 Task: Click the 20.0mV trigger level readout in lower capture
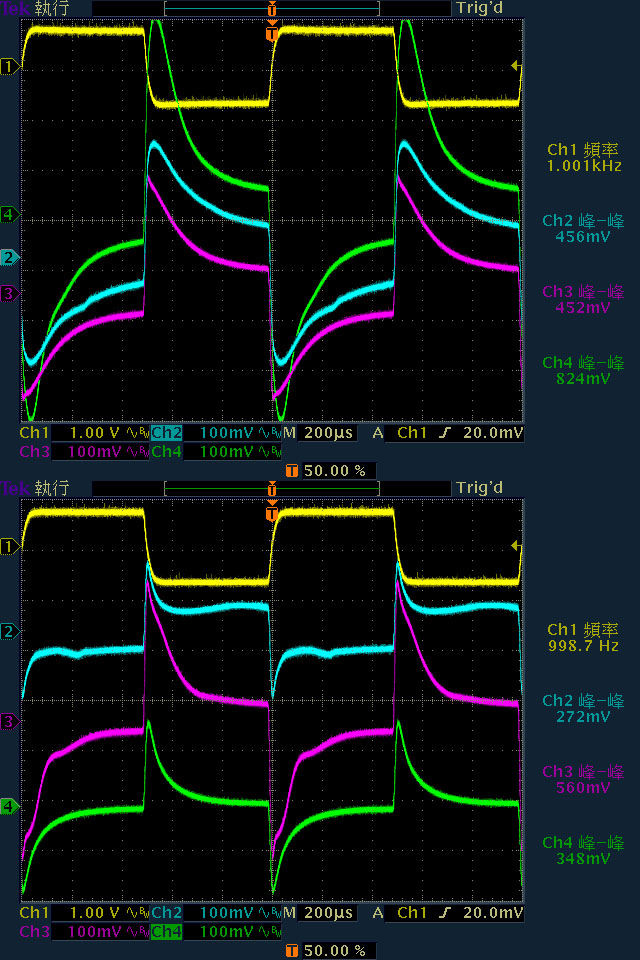click(493, 913)
